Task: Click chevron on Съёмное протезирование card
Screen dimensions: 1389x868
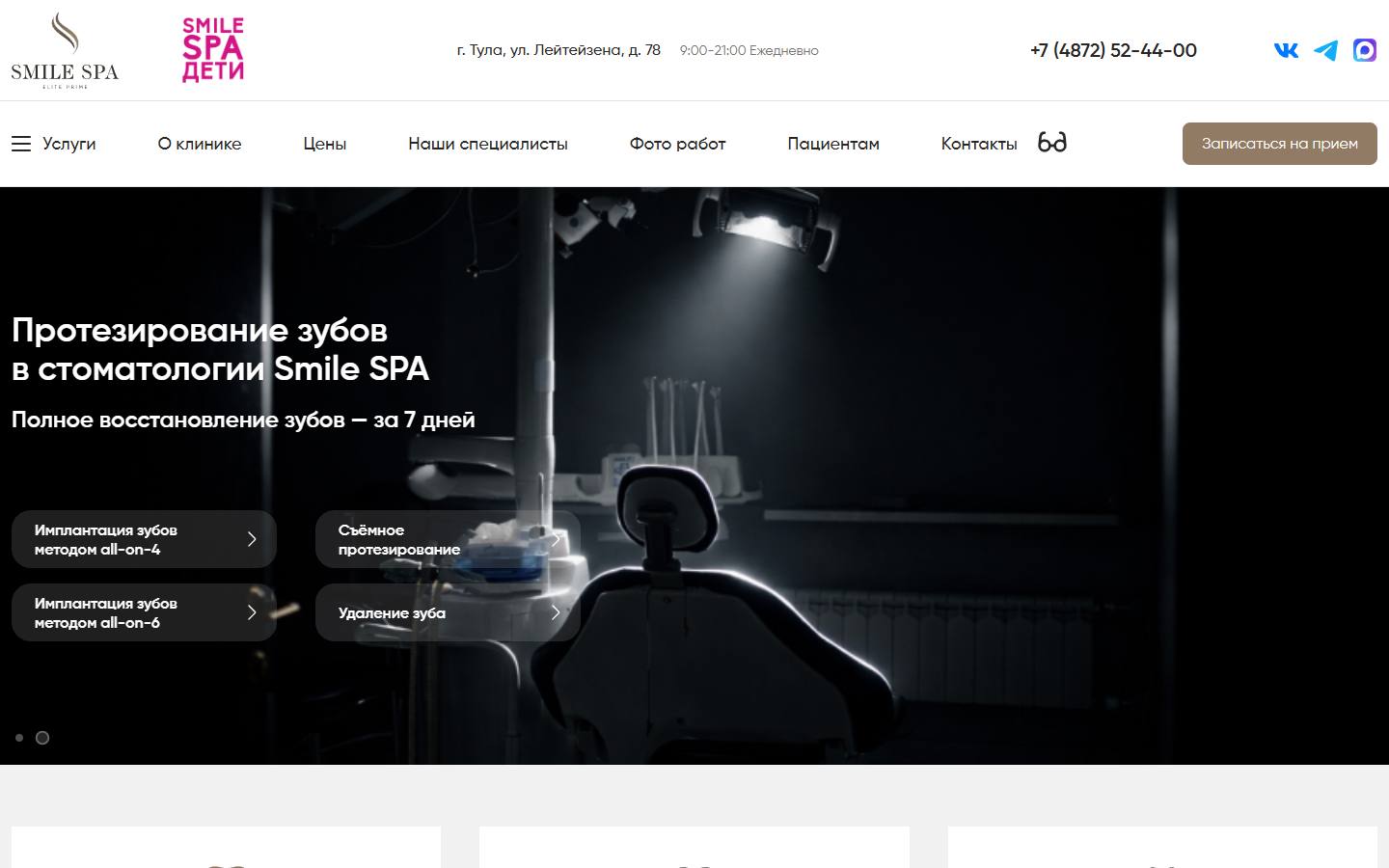Action: 556,539
